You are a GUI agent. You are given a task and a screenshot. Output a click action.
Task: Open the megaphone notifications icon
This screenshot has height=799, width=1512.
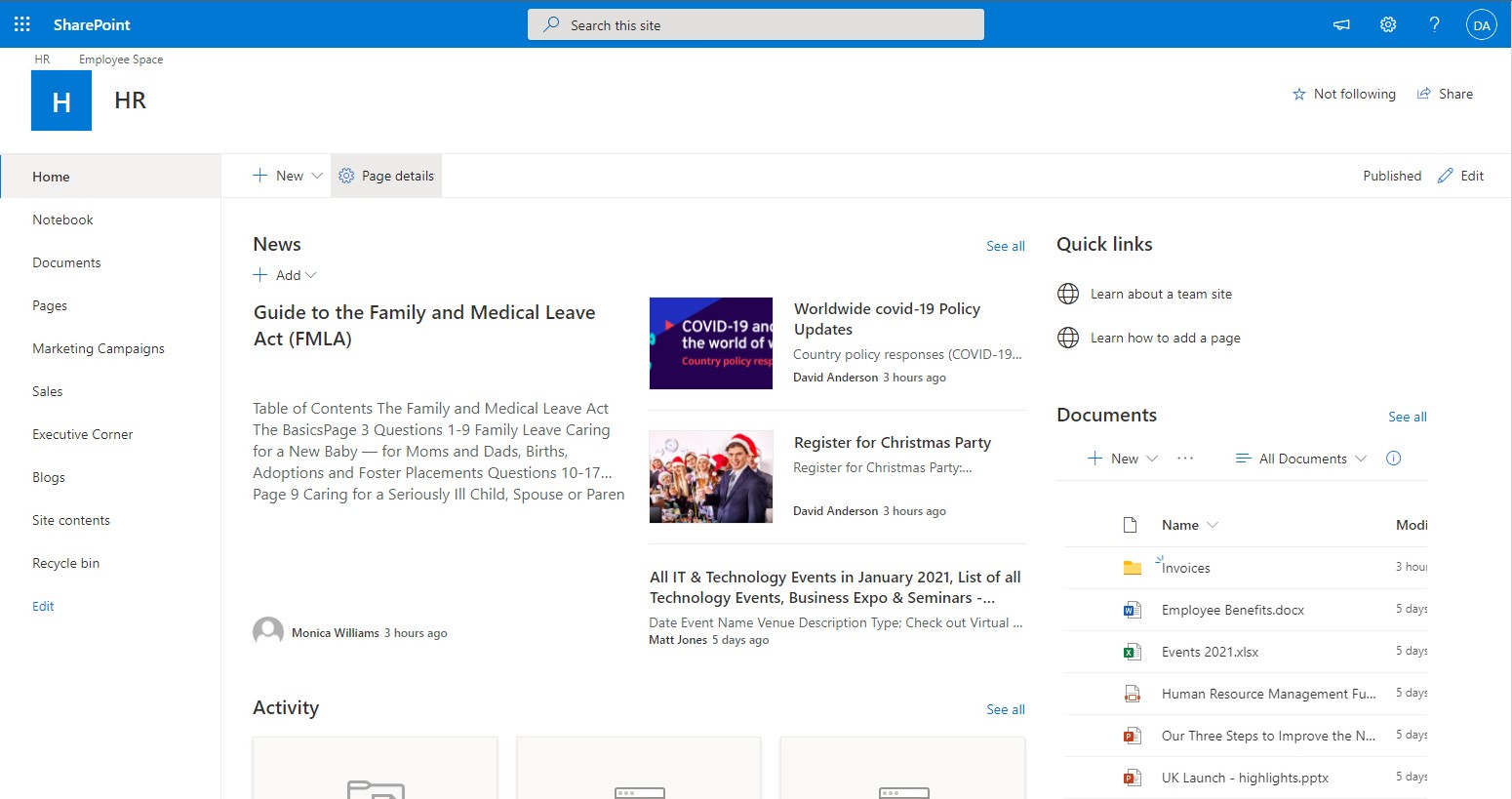(1341, 24)
